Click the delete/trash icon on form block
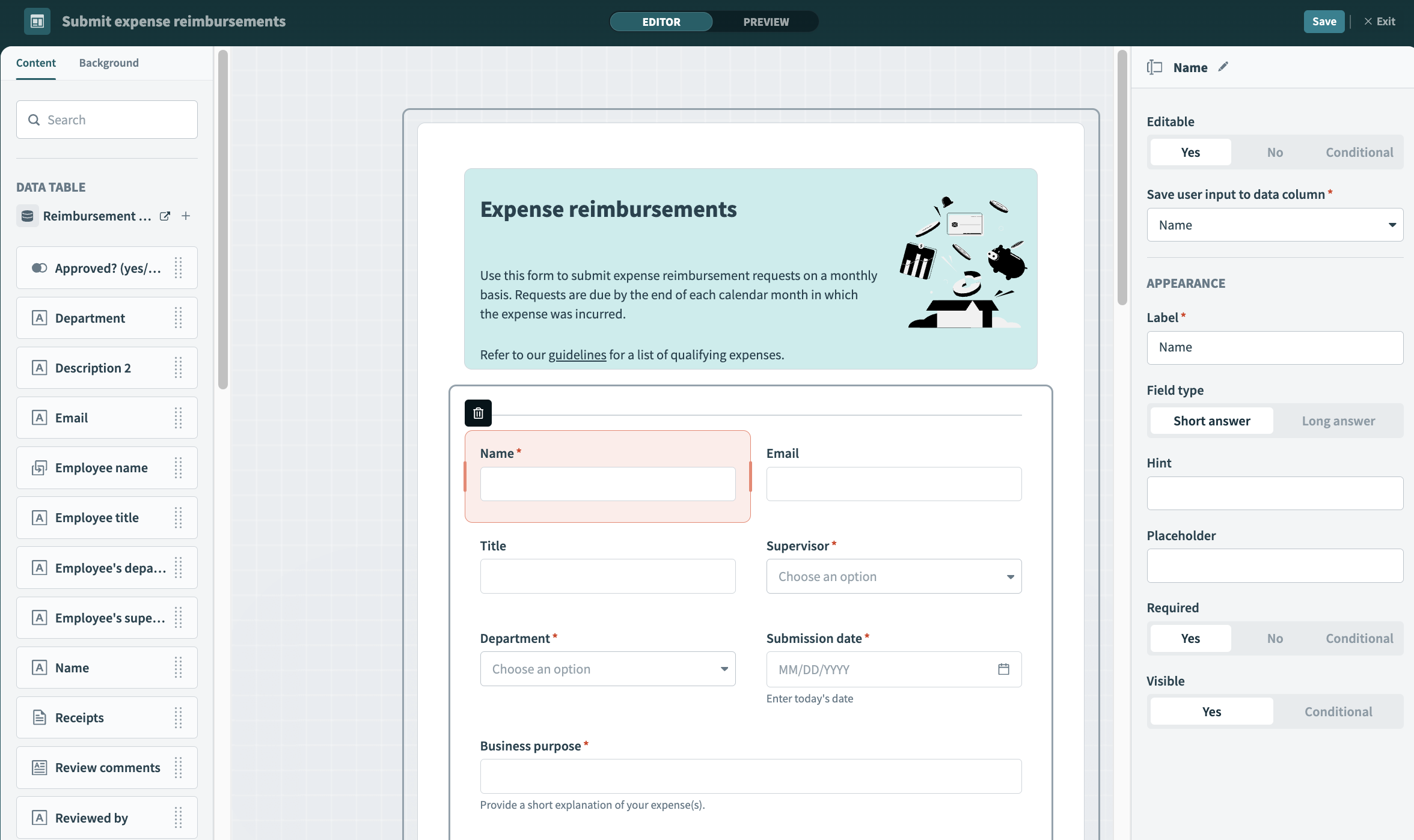Image resolution: width=1414 pixels, height=840 pixels. click(x=478, y=412)
